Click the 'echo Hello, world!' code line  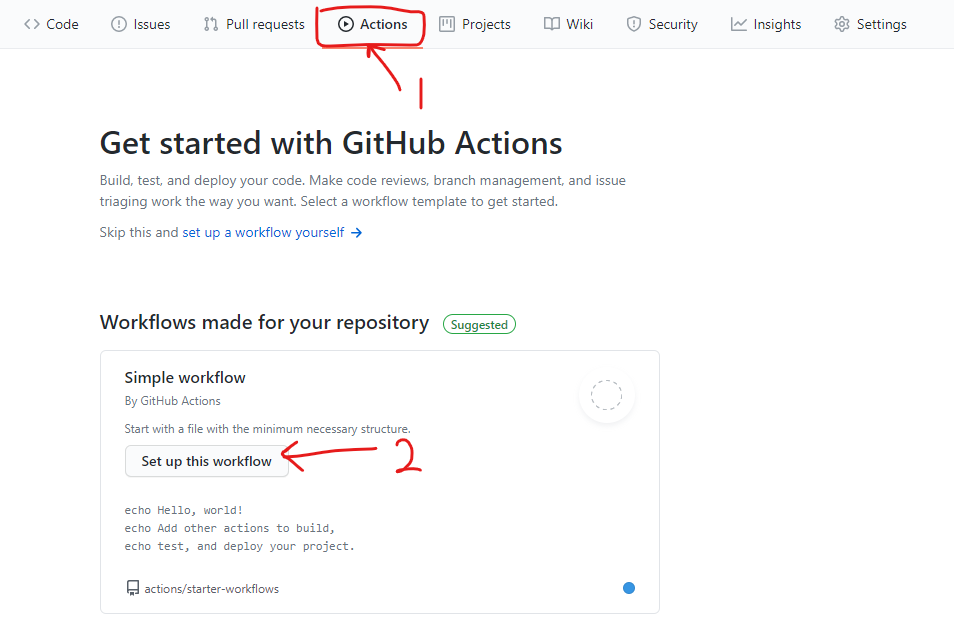click(184, 510)
